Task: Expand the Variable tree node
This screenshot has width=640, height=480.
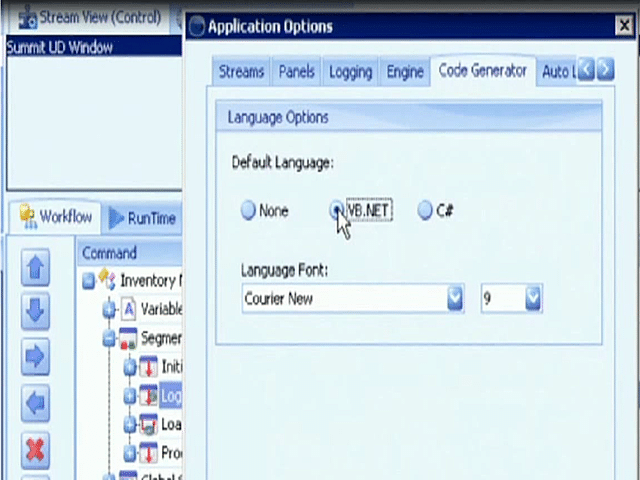Action: click(109, 310)
